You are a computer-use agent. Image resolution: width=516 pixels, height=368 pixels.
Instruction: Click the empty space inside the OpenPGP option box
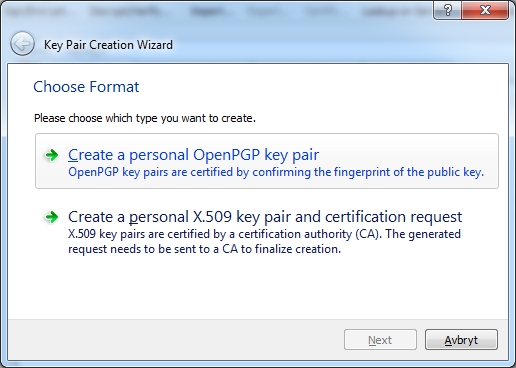[410, 152]
